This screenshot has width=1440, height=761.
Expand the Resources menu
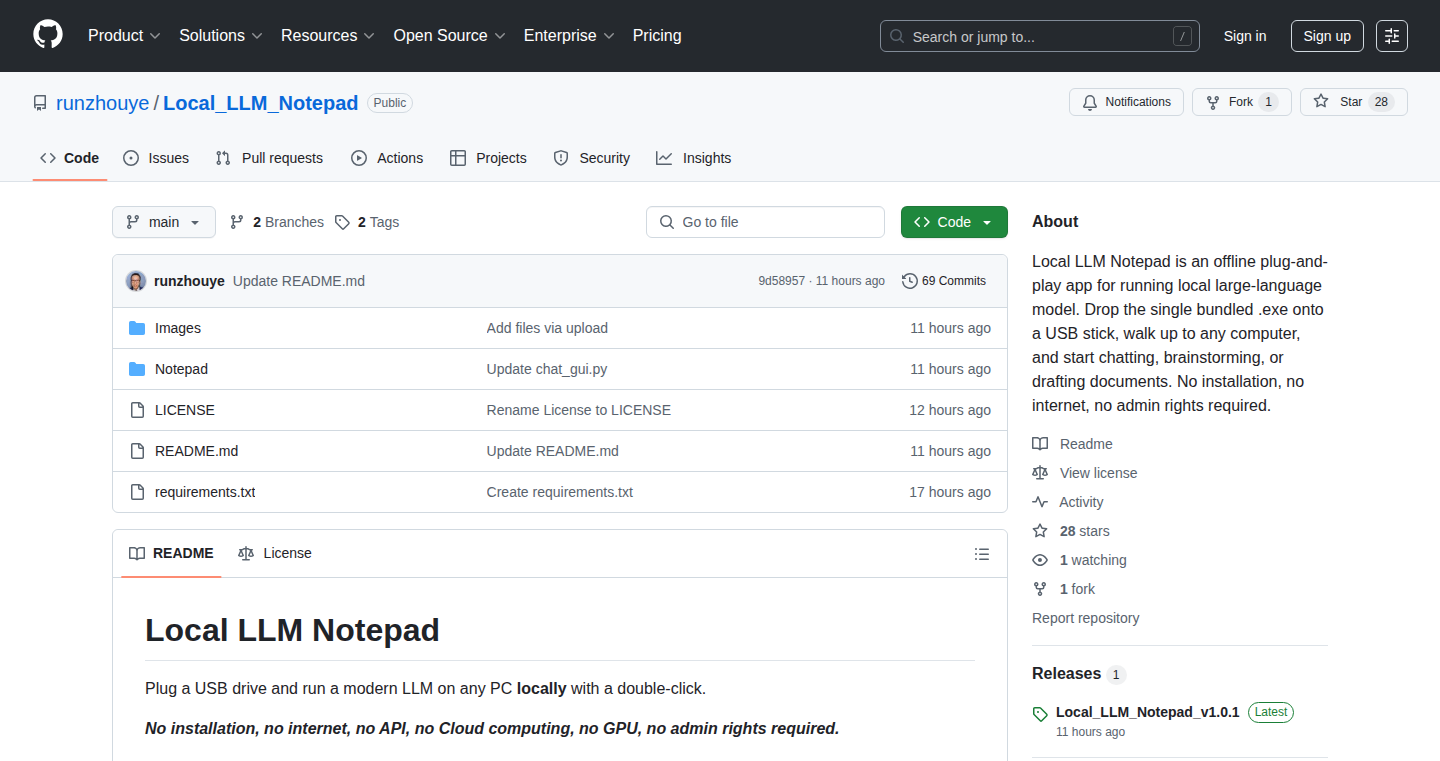pyautogui.click(x=328, y=35)
